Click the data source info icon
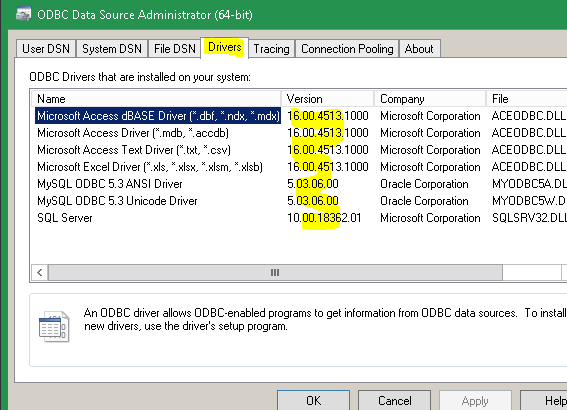Viewport: 567px width, 410px height. click(54, 326)
